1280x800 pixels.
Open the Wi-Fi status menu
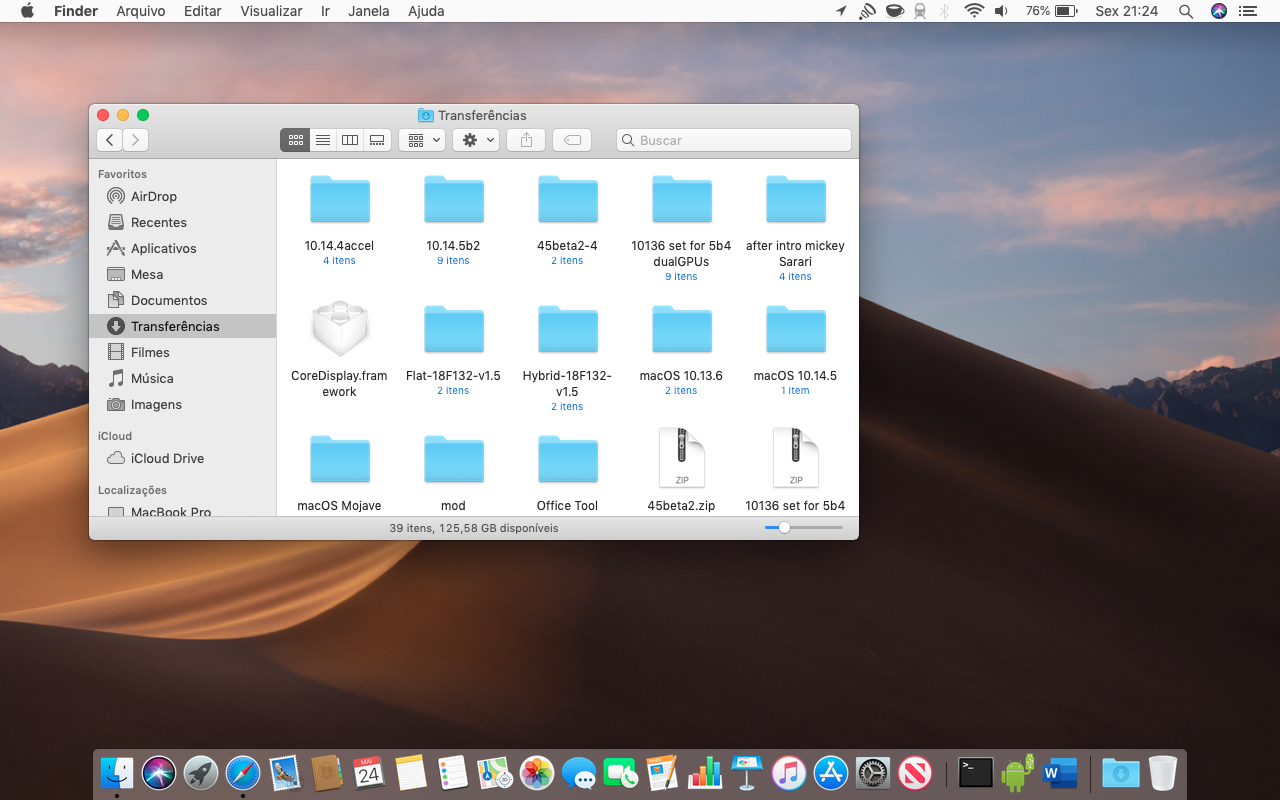(974, 11)
